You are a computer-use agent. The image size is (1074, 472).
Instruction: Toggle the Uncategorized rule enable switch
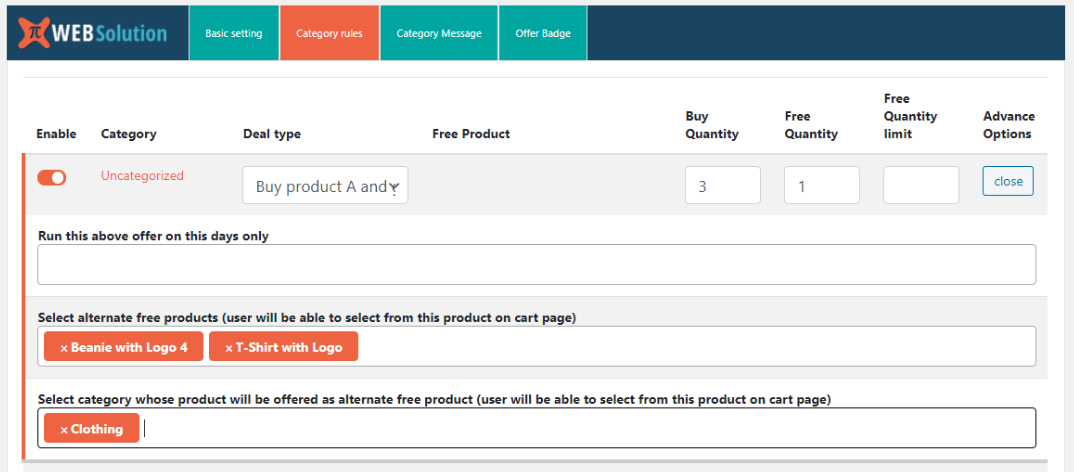point(52,177)
